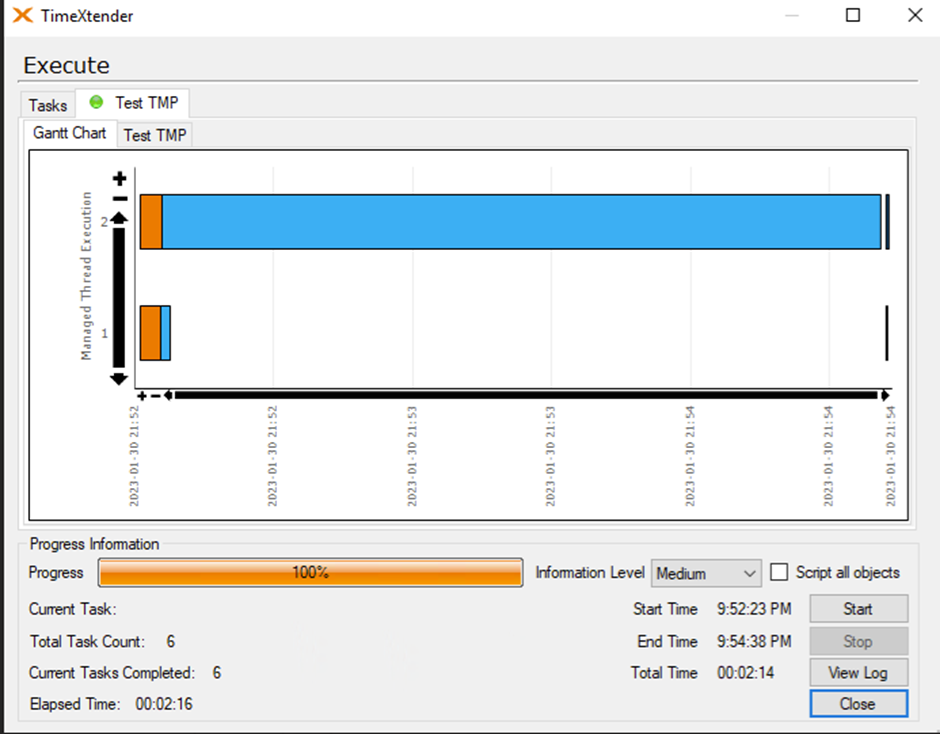Click the Start Time value 9:52:23 PM

pos(754,609)
